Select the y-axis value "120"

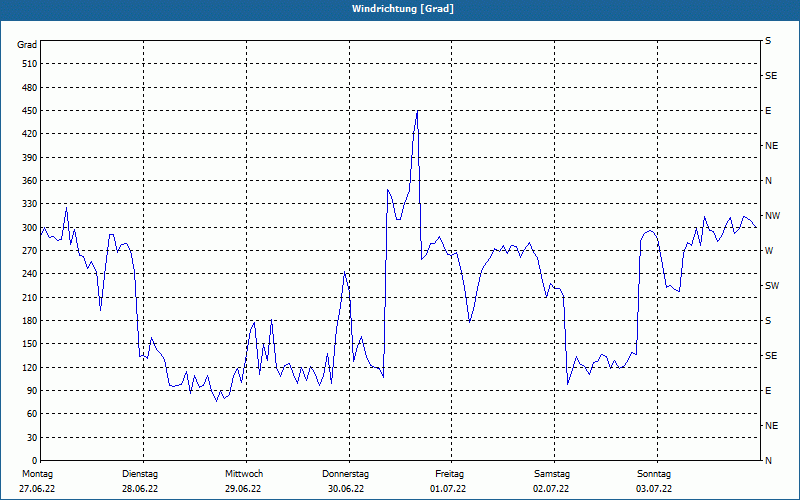(x=30, y=367)
